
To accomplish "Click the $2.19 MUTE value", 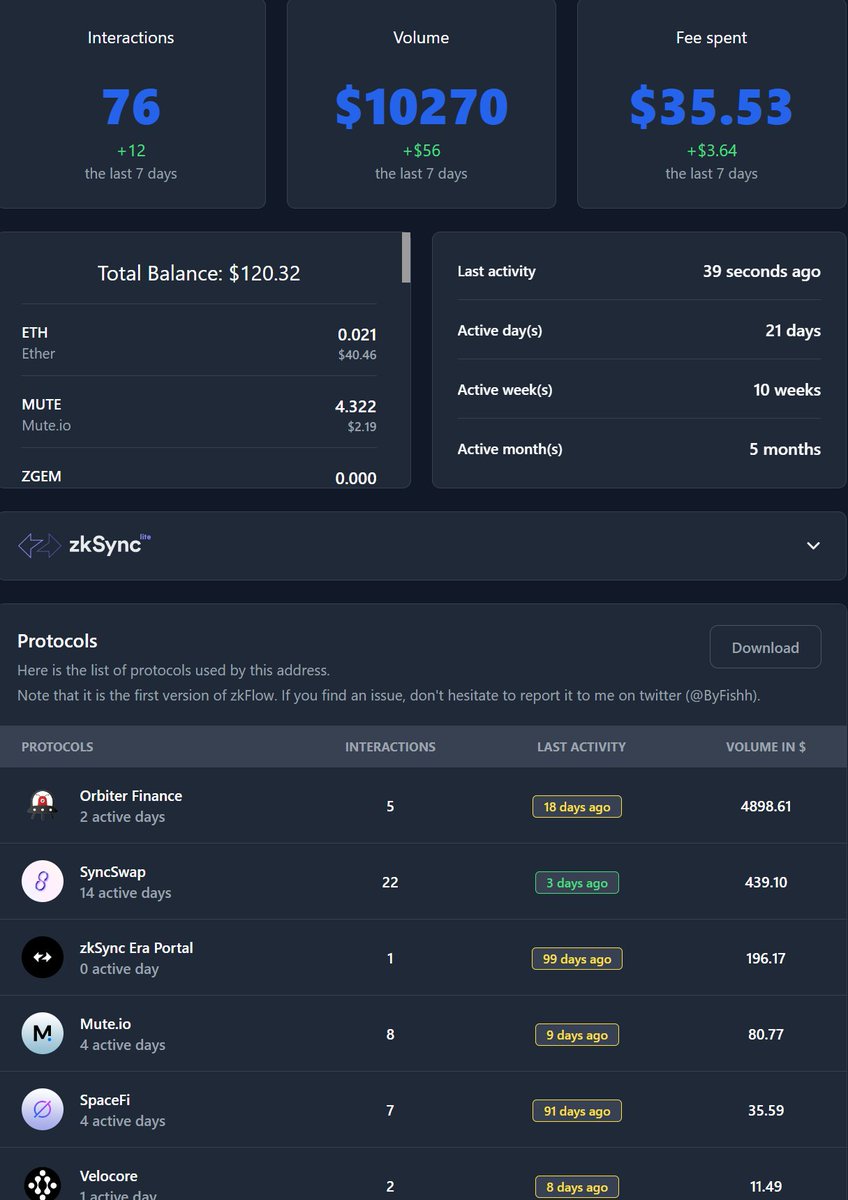I will click(360, 427).
